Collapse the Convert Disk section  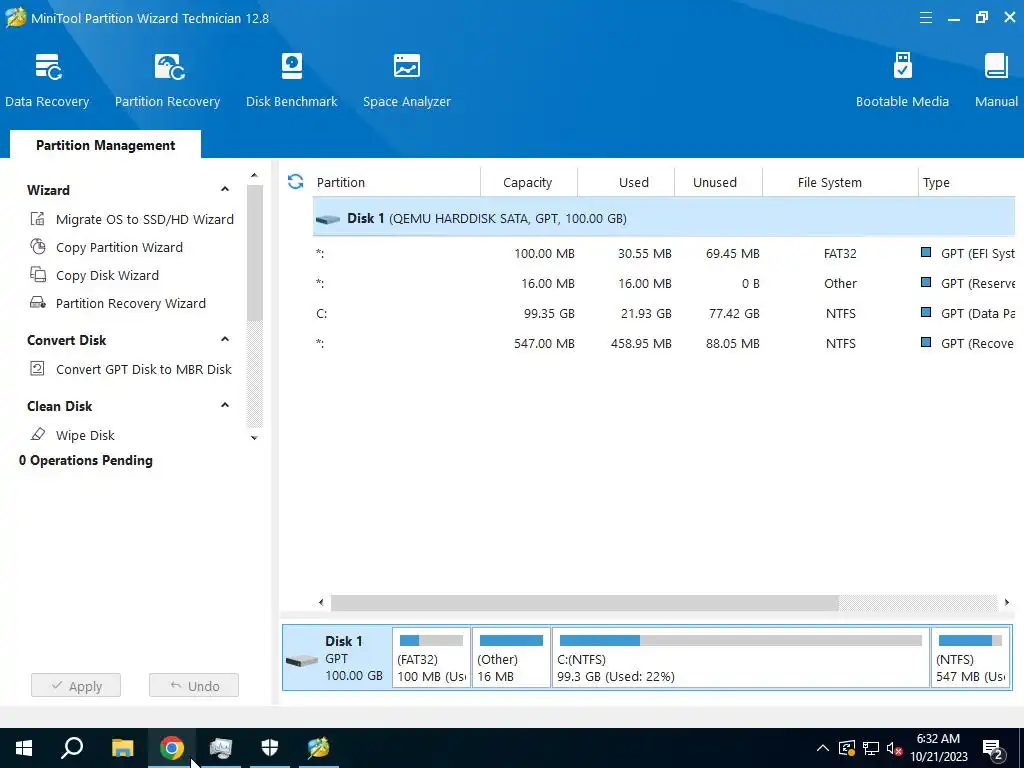click(225, 340)
